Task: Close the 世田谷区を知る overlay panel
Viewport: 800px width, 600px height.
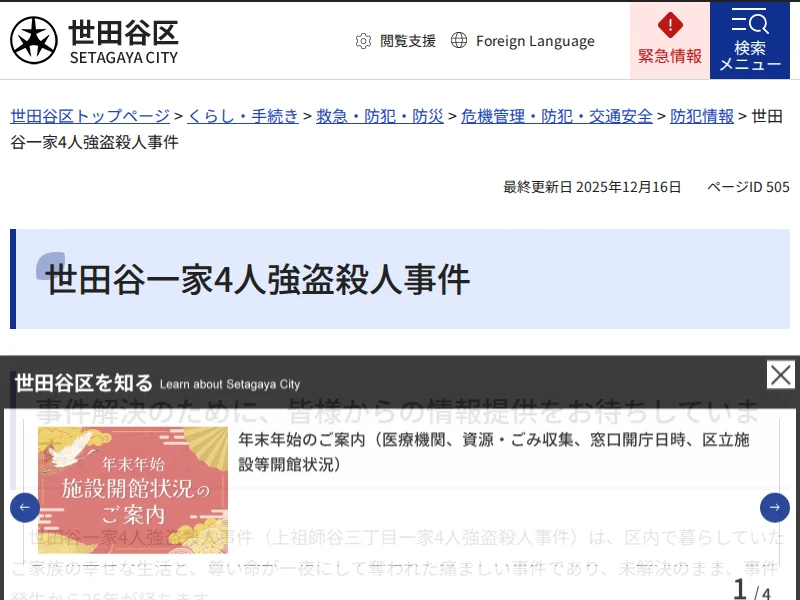Action: click(x=781, y=375)
